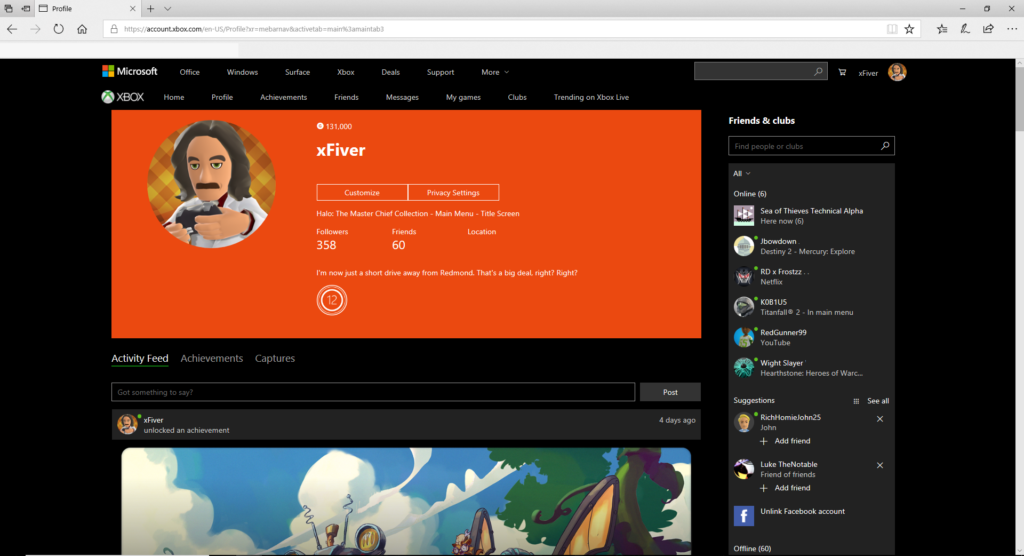This screenshot has width=1024, height=556.
Task: Open the shopping cart icon
Action: pos(842,72)
